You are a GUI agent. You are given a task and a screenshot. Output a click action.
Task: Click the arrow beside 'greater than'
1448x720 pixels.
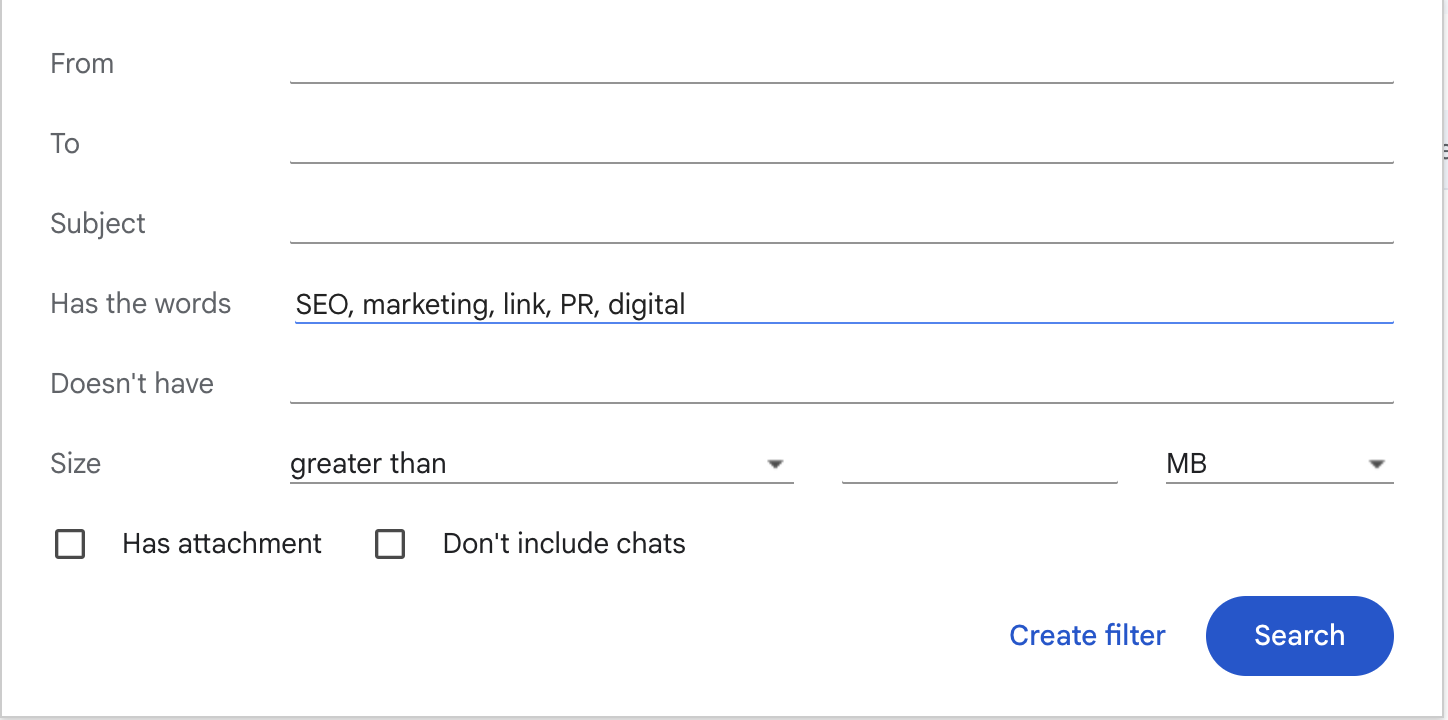[x=774, y=465]
